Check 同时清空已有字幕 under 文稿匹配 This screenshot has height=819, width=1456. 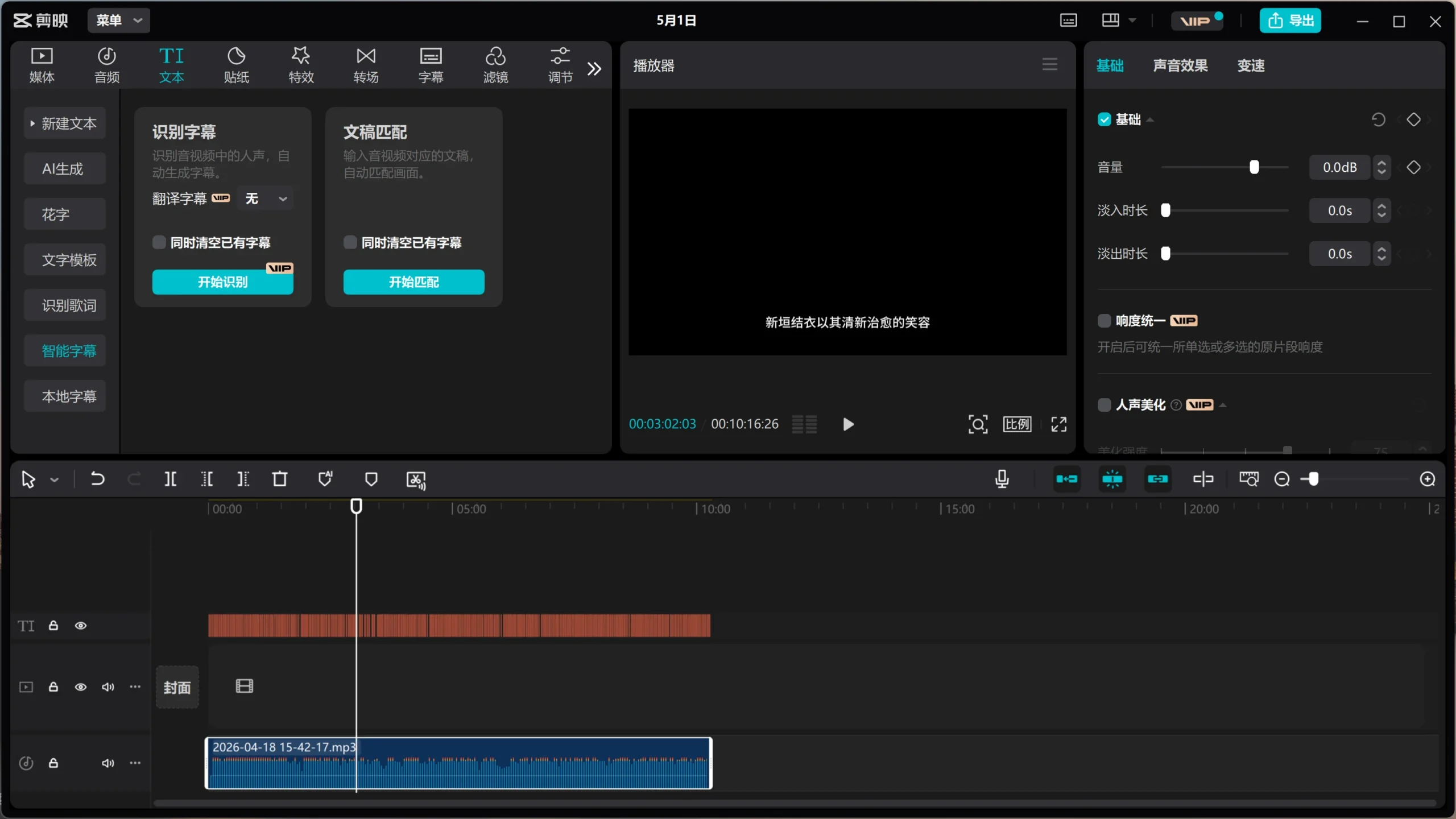pyautogui.click(x=350, y=242)
